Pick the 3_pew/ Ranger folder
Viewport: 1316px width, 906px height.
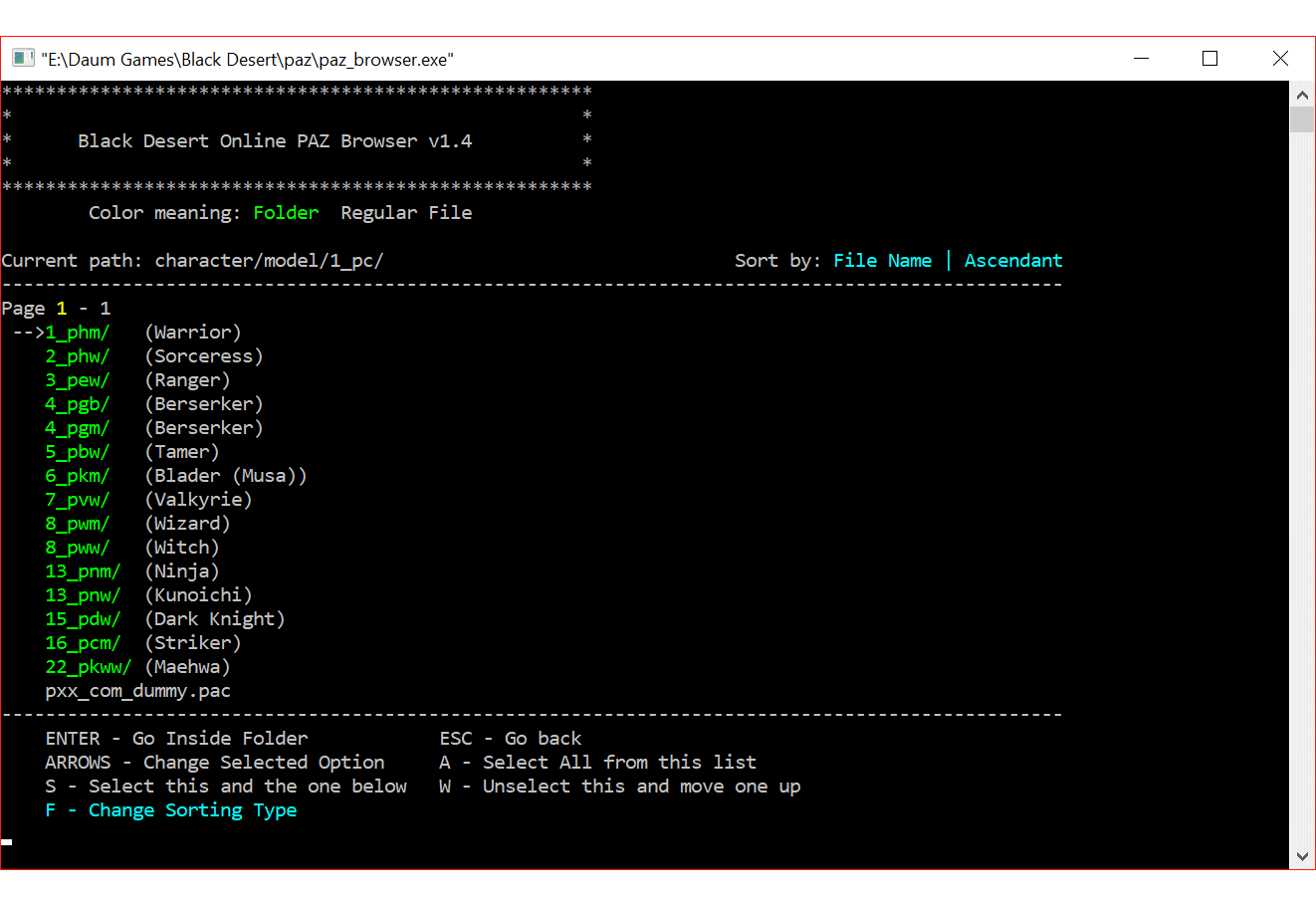click(78, 380)
